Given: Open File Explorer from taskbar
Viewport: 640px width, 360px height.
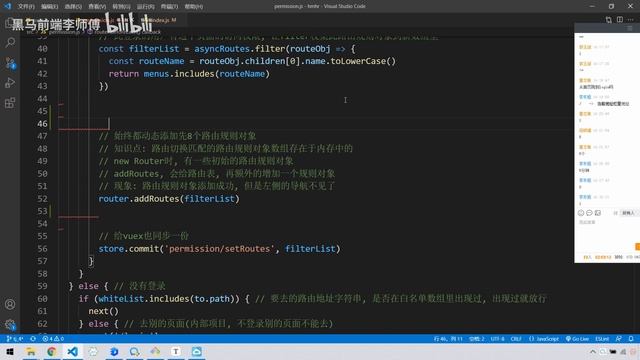Looking at the screenshot, I should (x=31, y=351).
